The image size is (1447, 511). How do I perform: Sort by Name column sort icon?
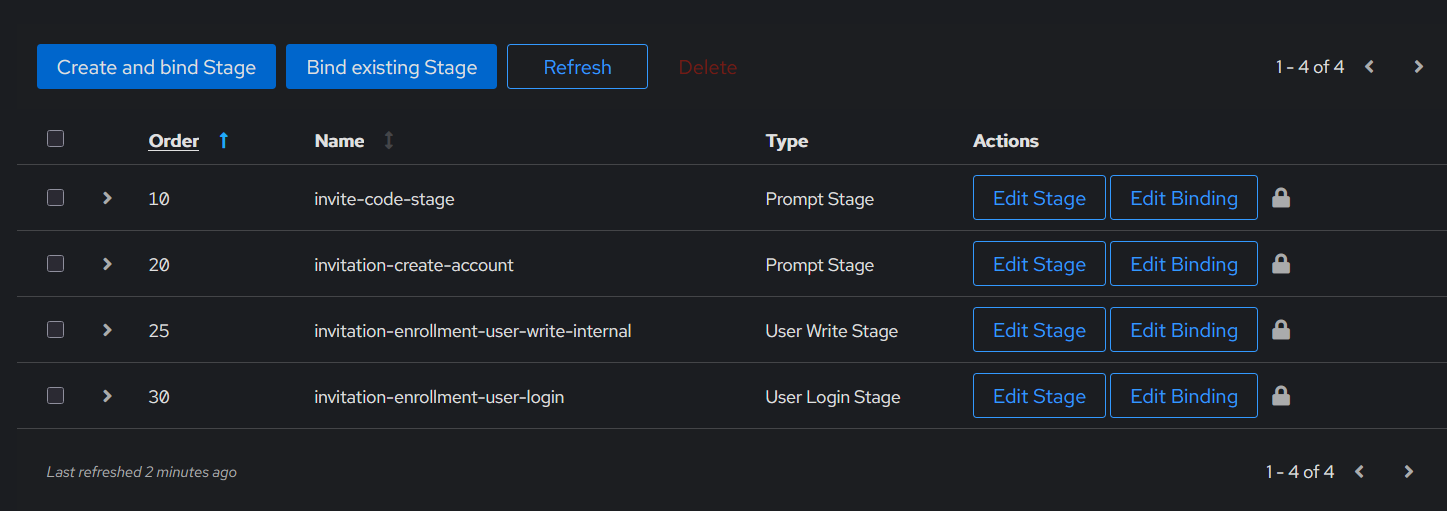389,141
